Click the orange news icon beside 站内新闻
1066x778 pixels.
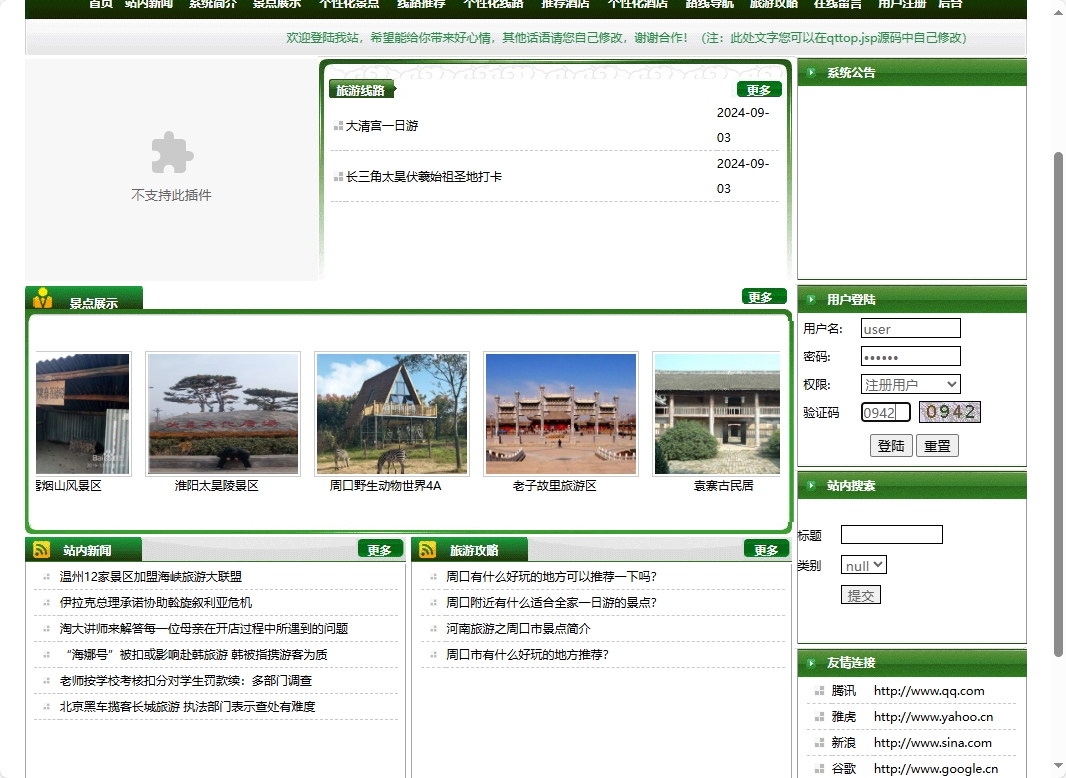pyautogui.click(x=41, y=549)
